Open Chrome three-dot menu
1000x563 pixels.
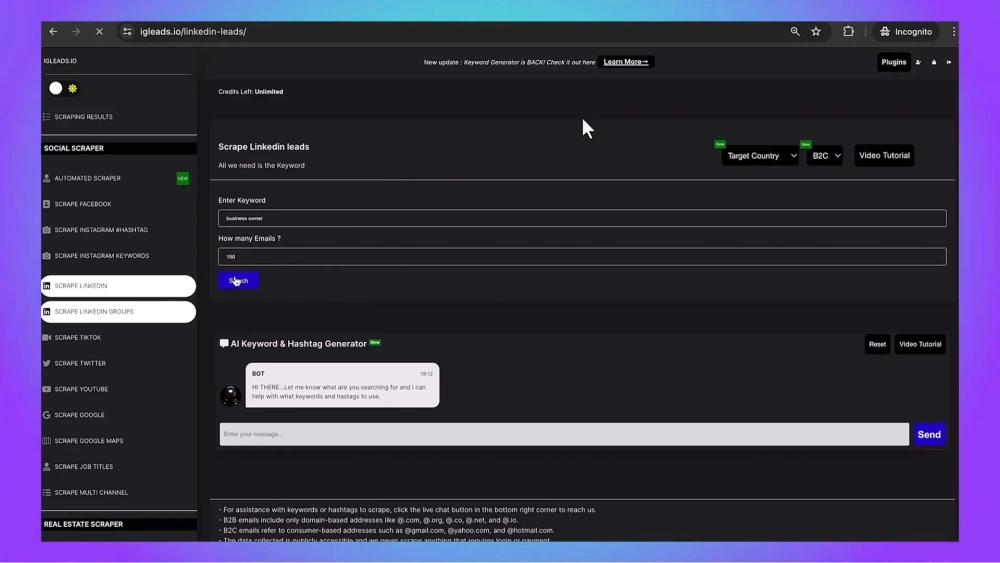click(953, 31)
